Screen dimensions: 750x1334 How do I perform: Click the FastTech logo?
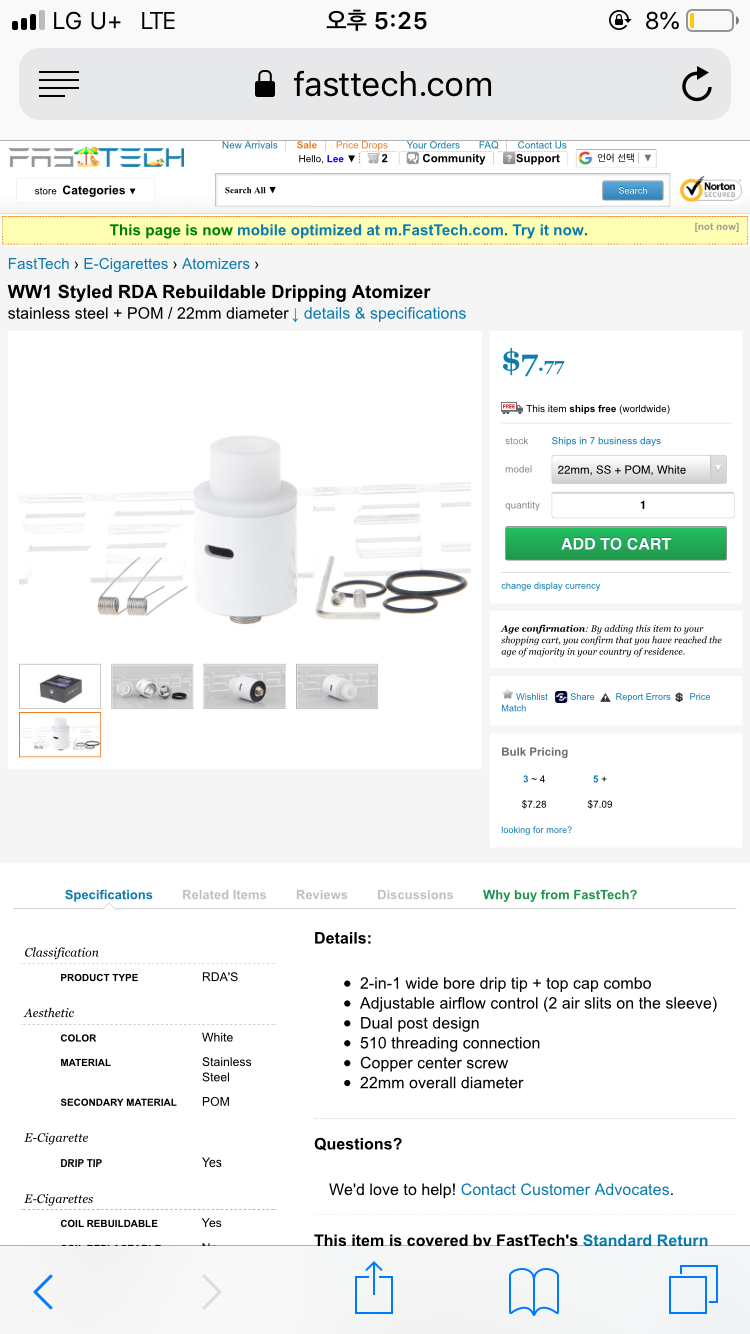(x=97, y=157)
